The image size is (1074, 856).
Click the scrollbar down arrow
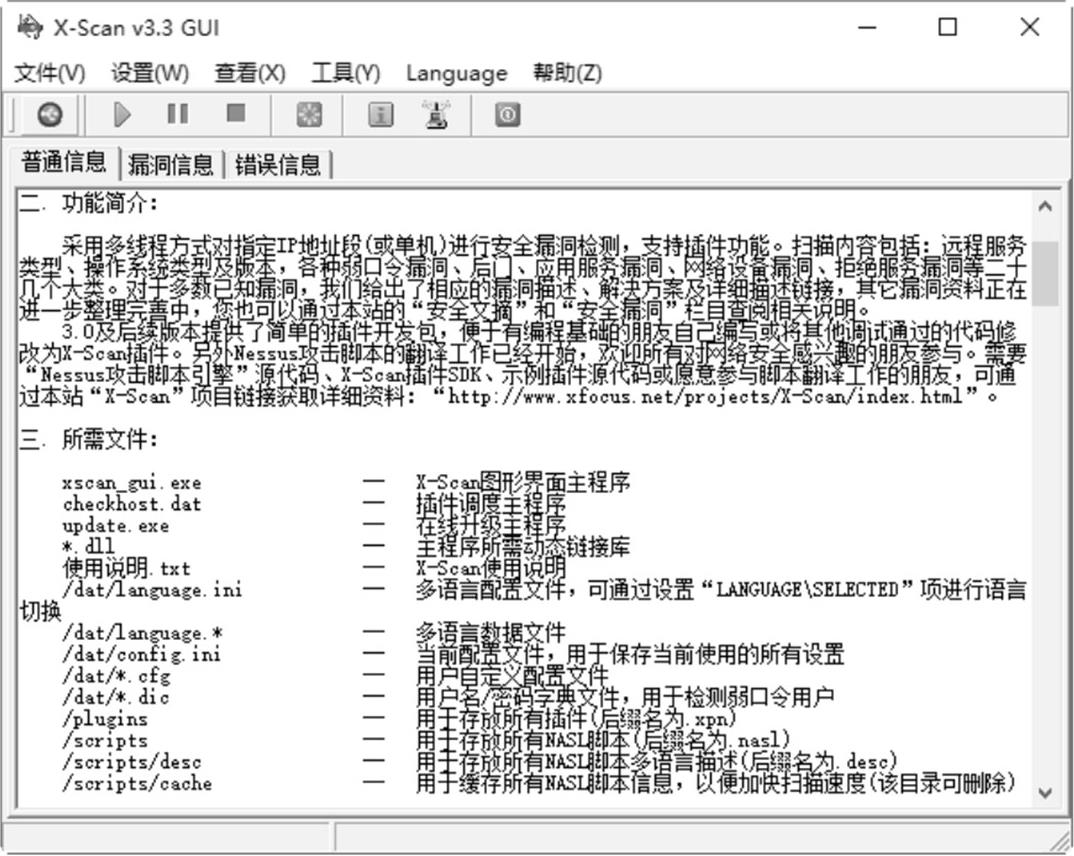pos(1045,792)
